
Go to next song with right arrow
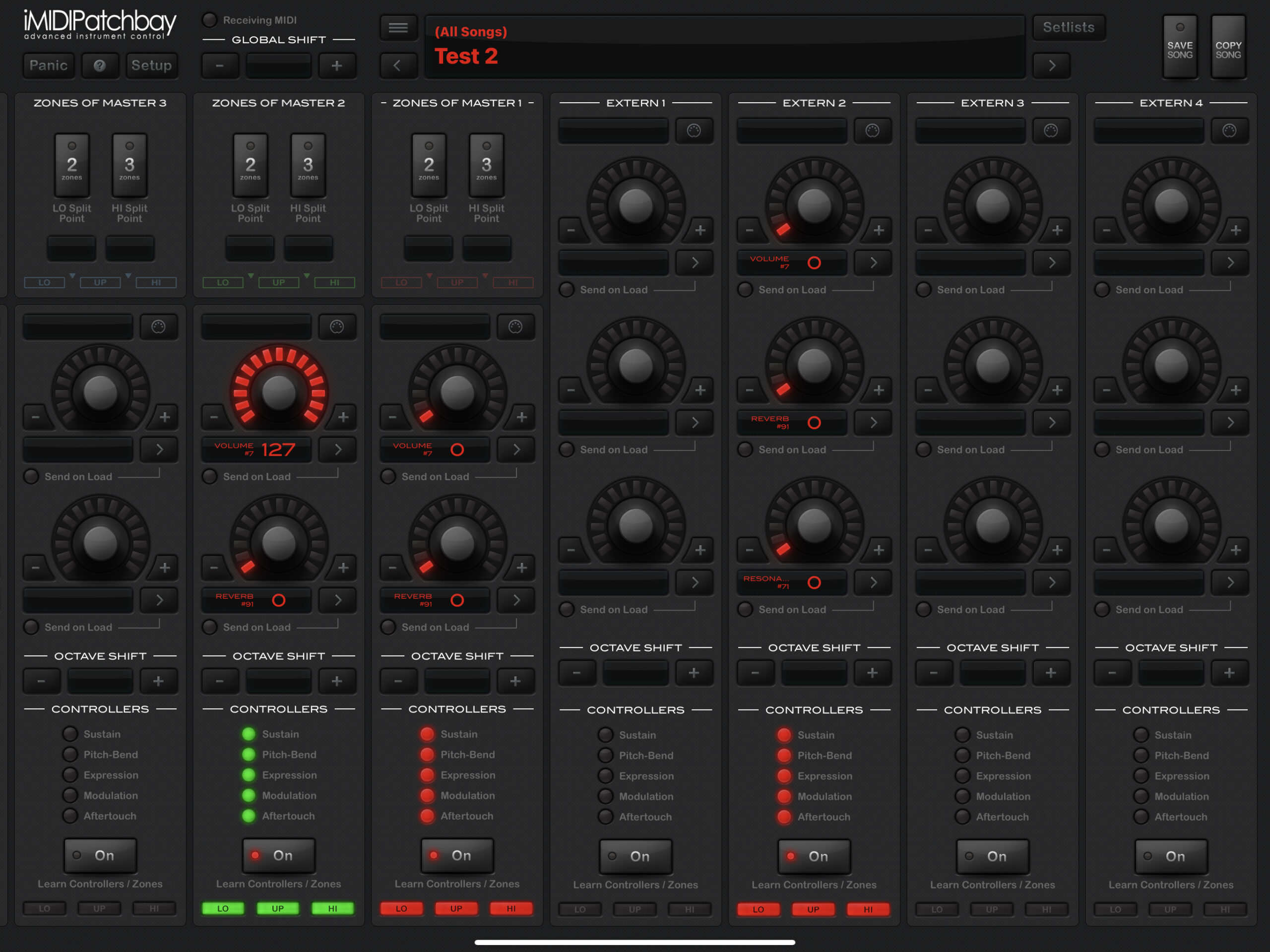[1051, 65]
